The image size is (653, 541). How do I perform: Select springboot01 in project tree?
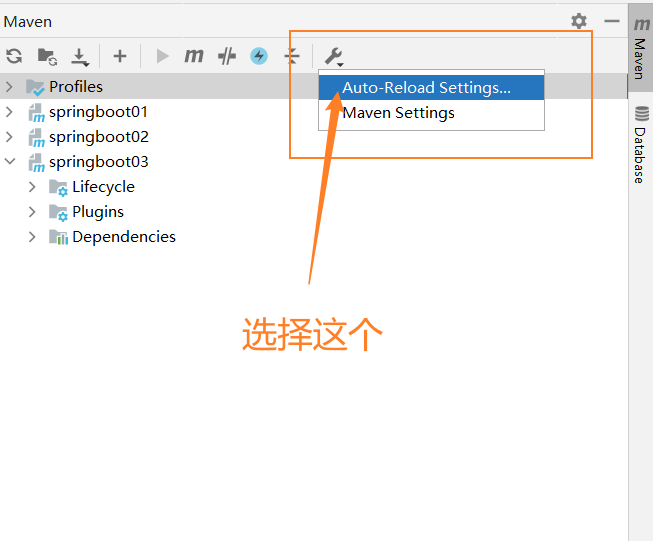click(x=98, y=112)
